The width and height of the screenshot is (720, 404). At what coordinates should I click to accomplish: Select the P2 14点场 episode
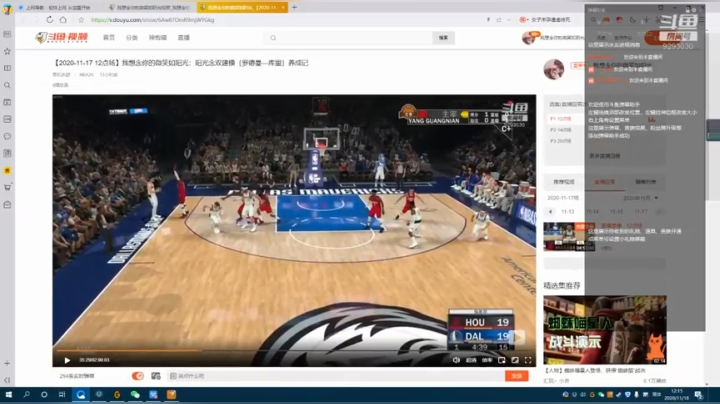[561, 130]
